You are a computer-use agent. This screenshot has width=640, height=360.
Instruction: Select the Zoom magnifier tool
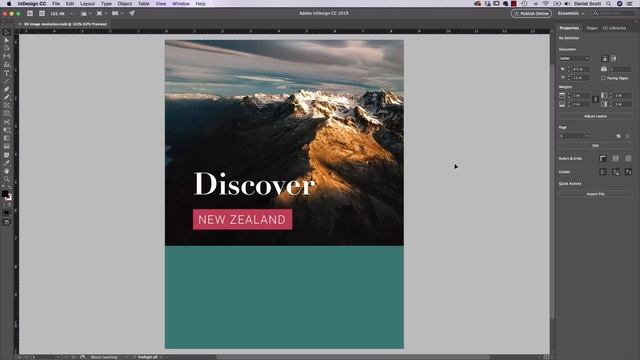(7, 179)
